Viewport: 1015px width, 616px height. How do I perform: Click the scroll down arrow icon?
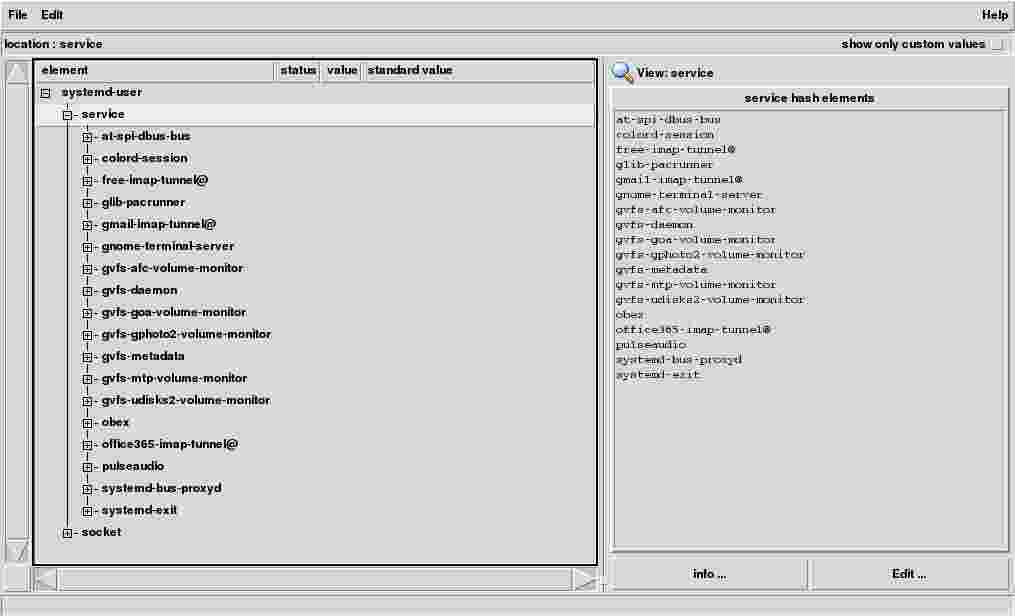coord(18,550)
